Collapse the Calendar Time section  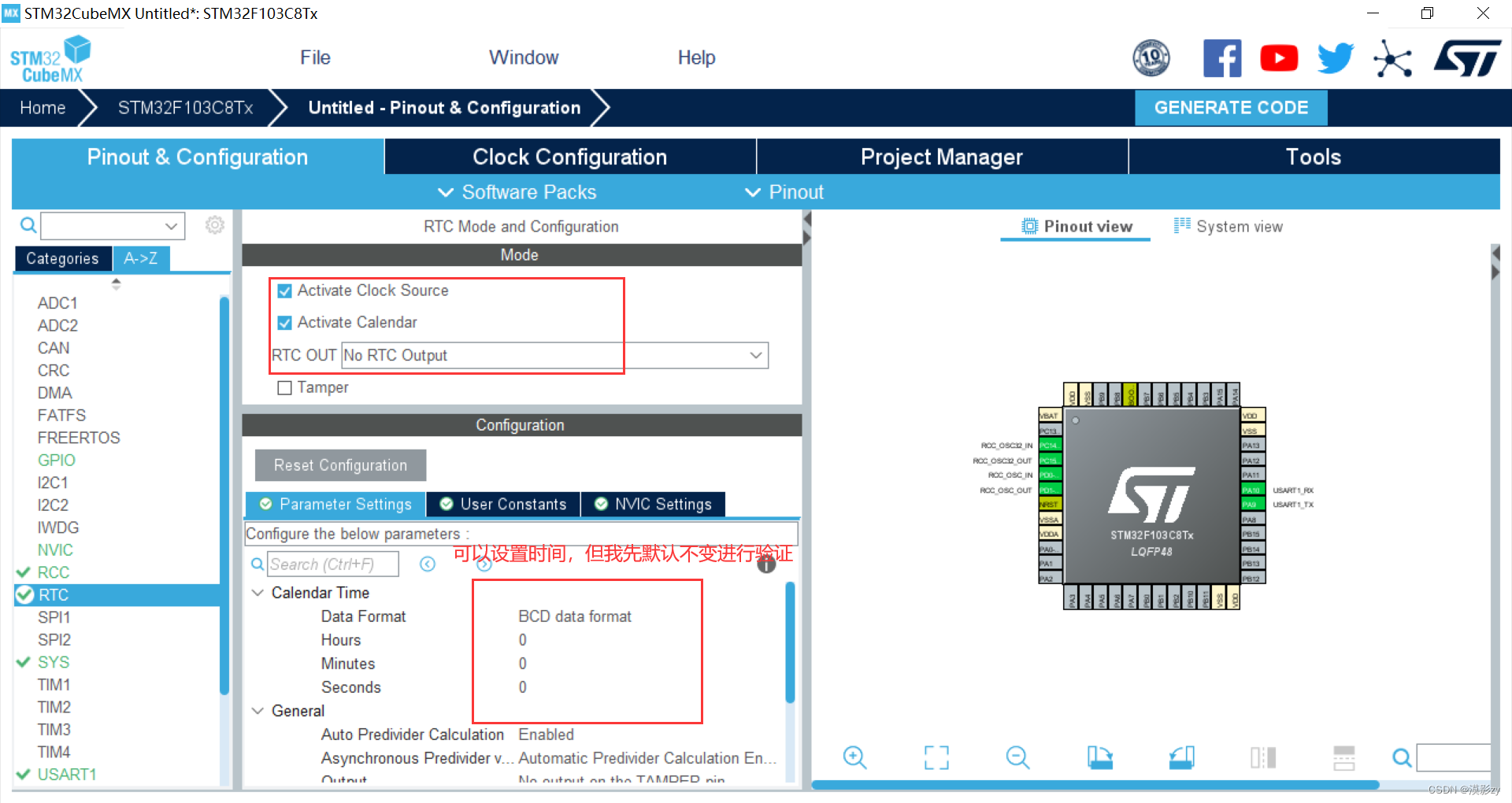click(258, 592)
